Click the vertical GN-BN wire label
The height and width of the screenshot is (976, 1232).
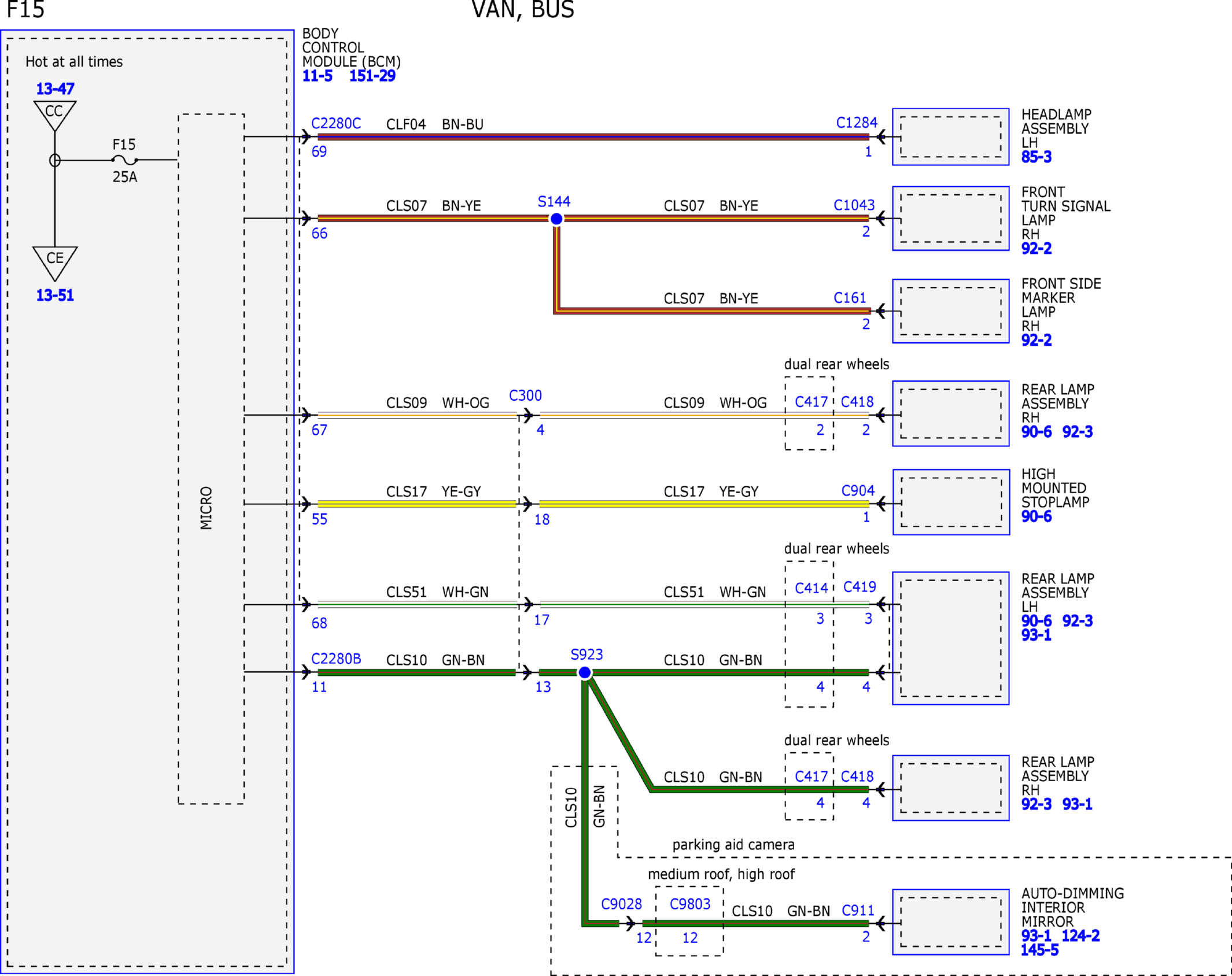[x=599, y=806]
